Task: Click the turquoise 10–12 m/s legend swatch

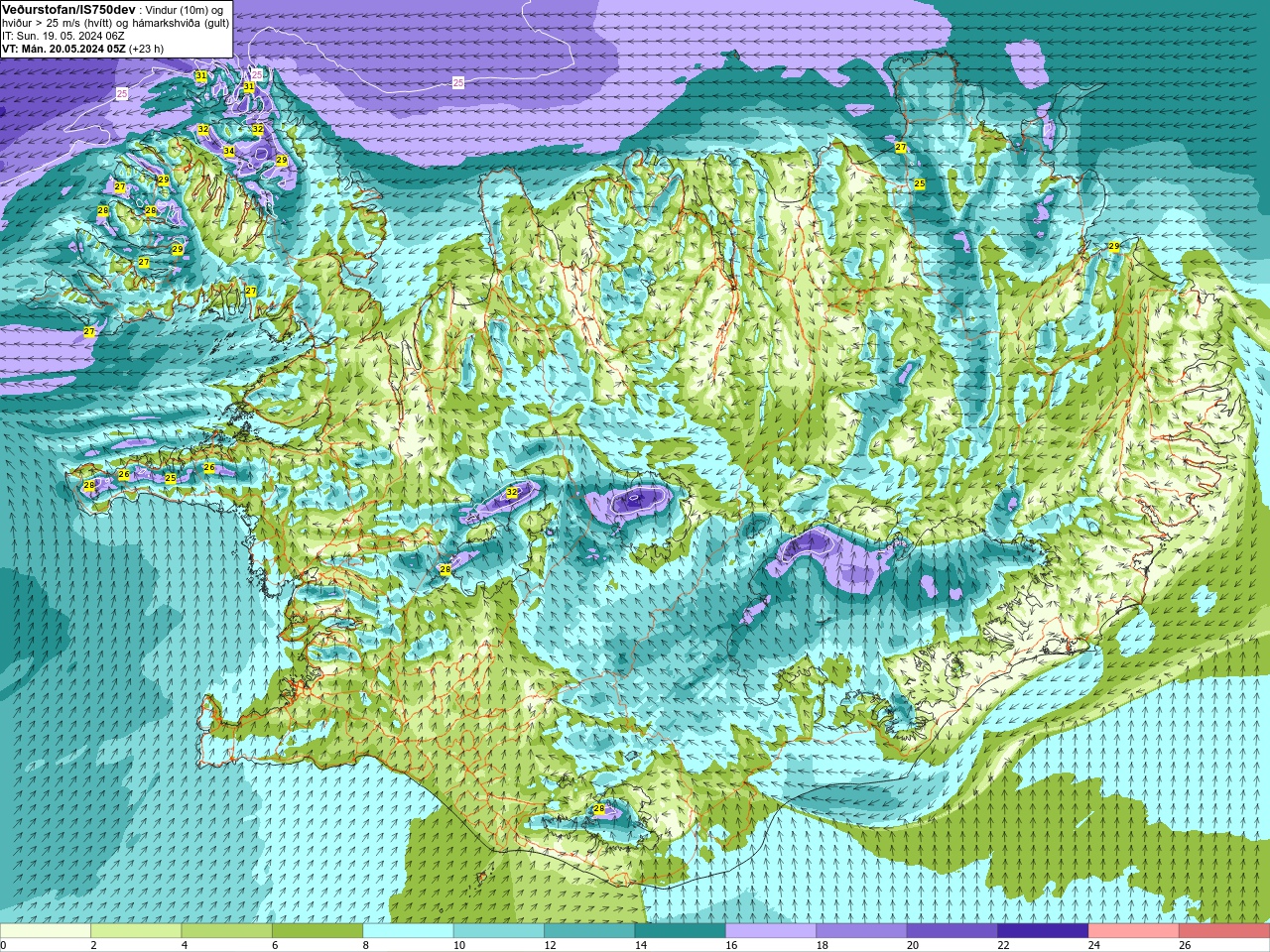Action: (499, 931)
